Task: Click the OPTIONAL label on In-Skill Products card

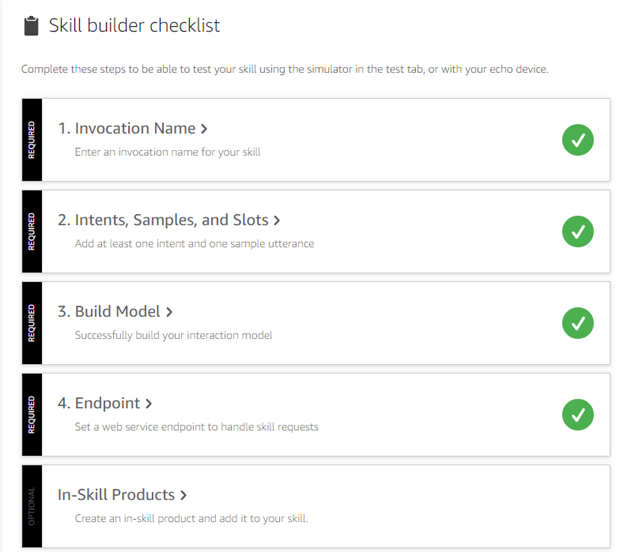Action: point(31,506)
